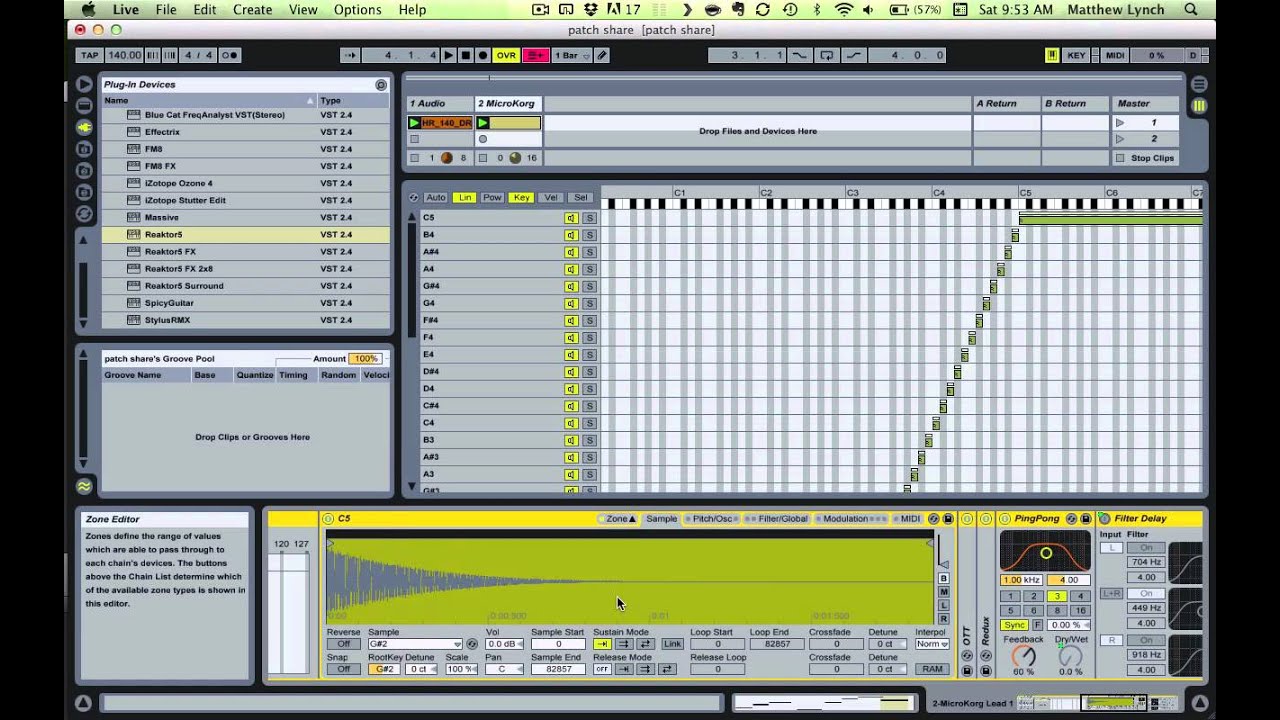Stop playback with the transport Stop button
The height and width of the screenshot is (720, 1280).
pos(465,55)
